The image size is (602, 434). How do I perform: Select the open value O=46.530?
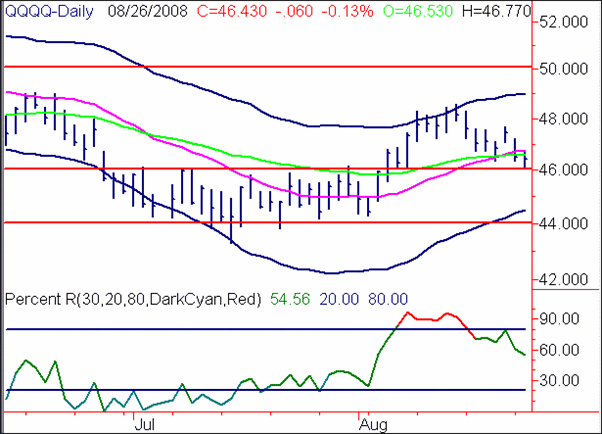click(x=418, y=11)
